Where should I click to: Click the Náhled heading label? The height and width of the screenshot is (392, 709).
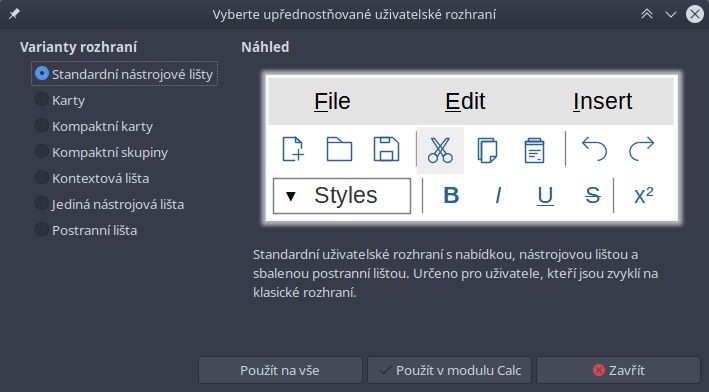[265, 47]
